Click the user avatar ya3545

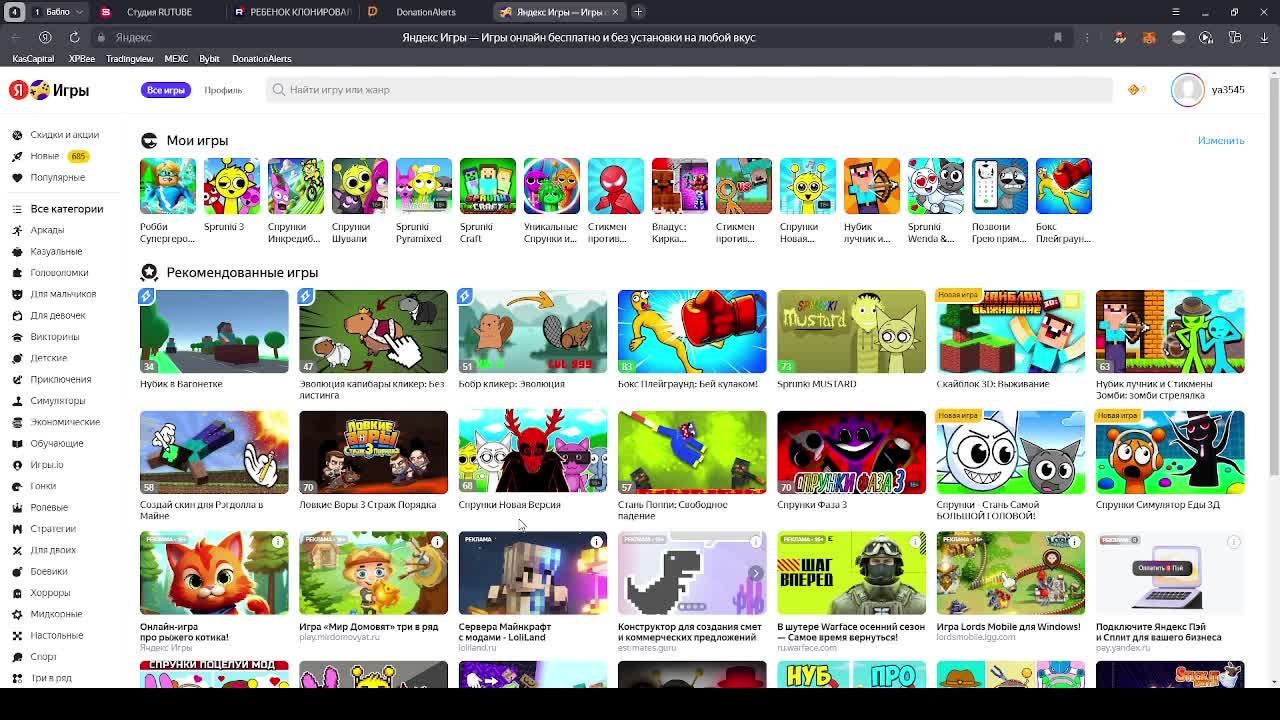coord(1188,90)
